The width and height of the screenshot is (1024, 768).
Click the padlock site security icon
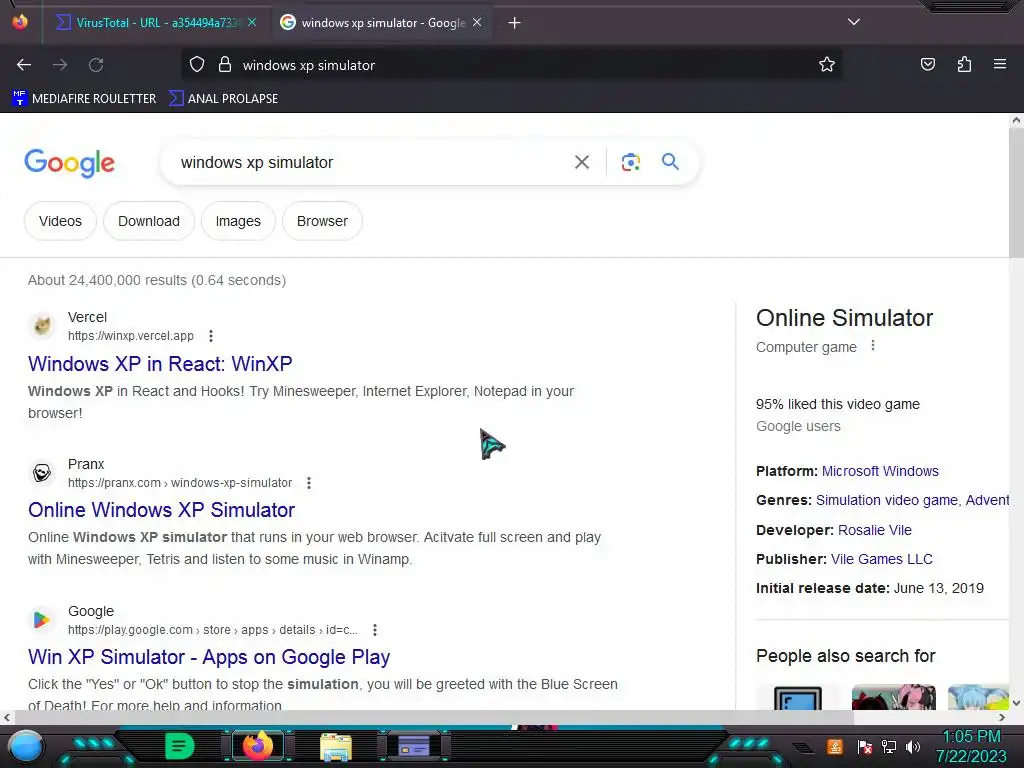click(225, 65)
